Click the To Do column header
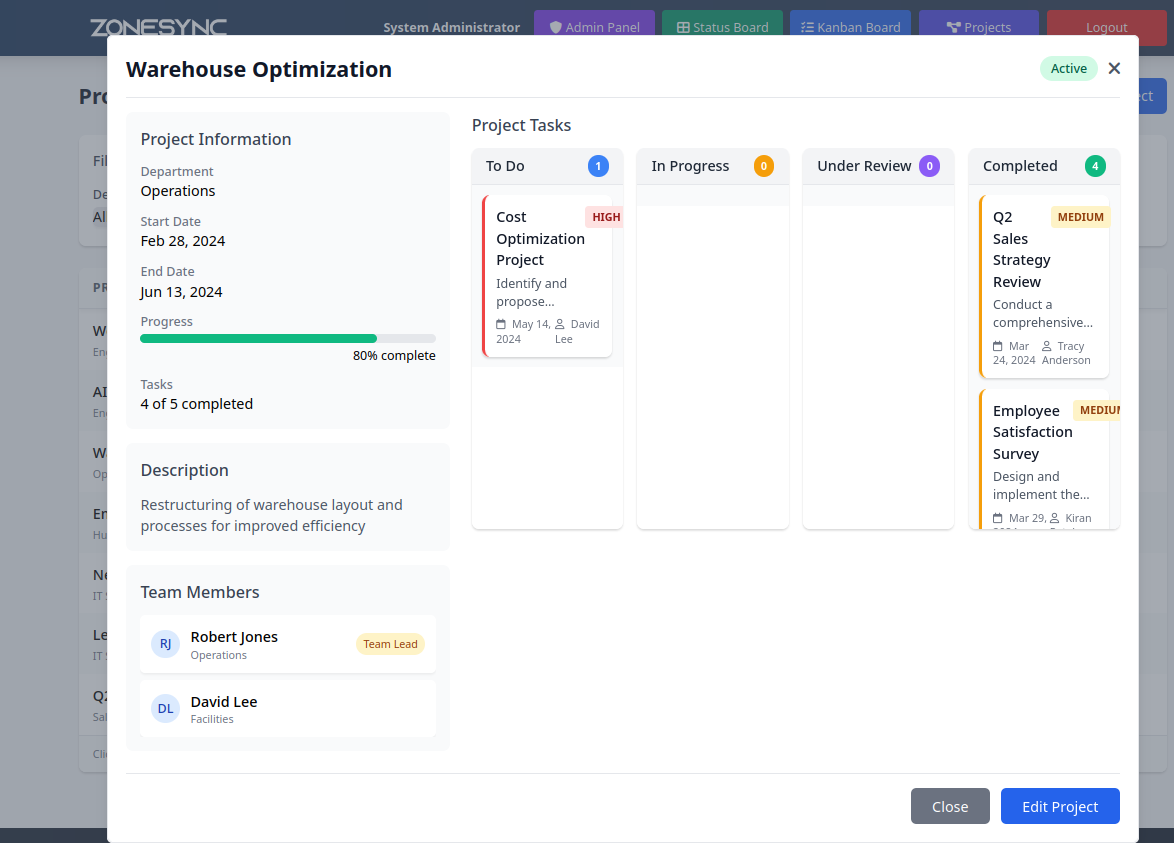The height and width of the screenshot is (843, 1174). 547,166
